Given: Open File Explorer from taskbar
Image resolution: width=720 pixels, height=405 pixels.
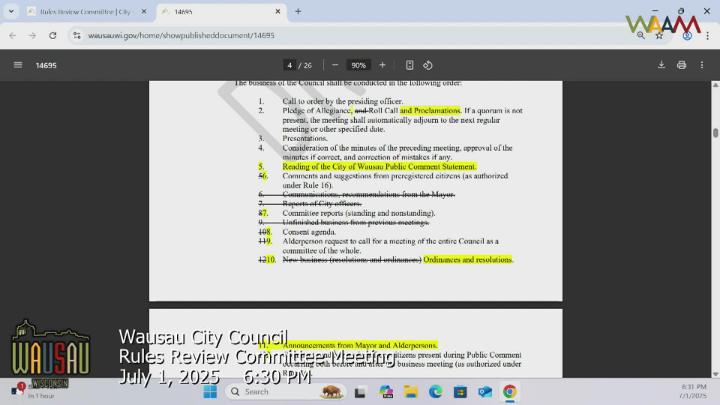Looking at the screenshot, I should coord(411,392).
